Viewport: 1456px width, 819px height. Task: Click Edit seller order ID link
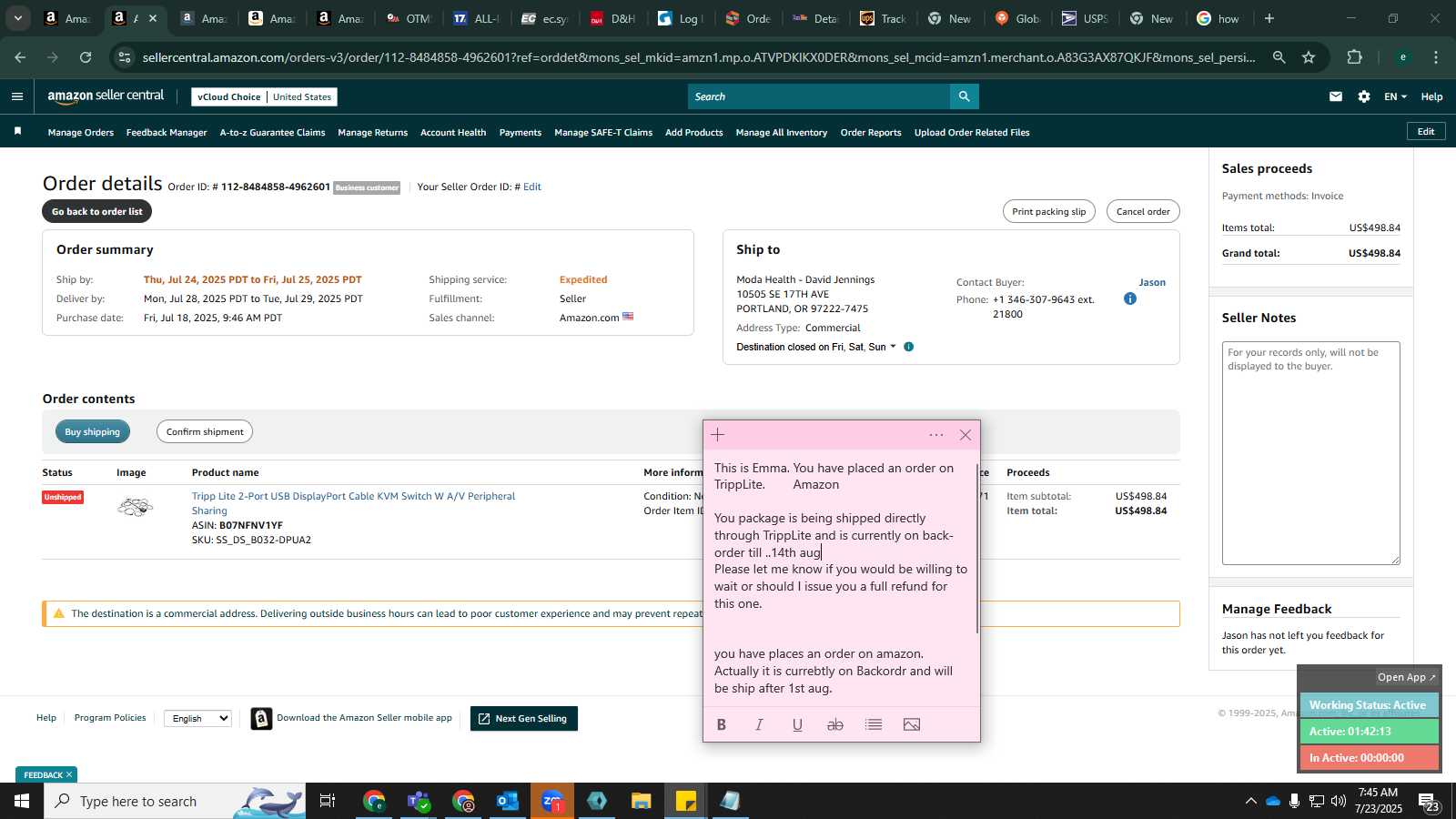click(x=532, y=187)
